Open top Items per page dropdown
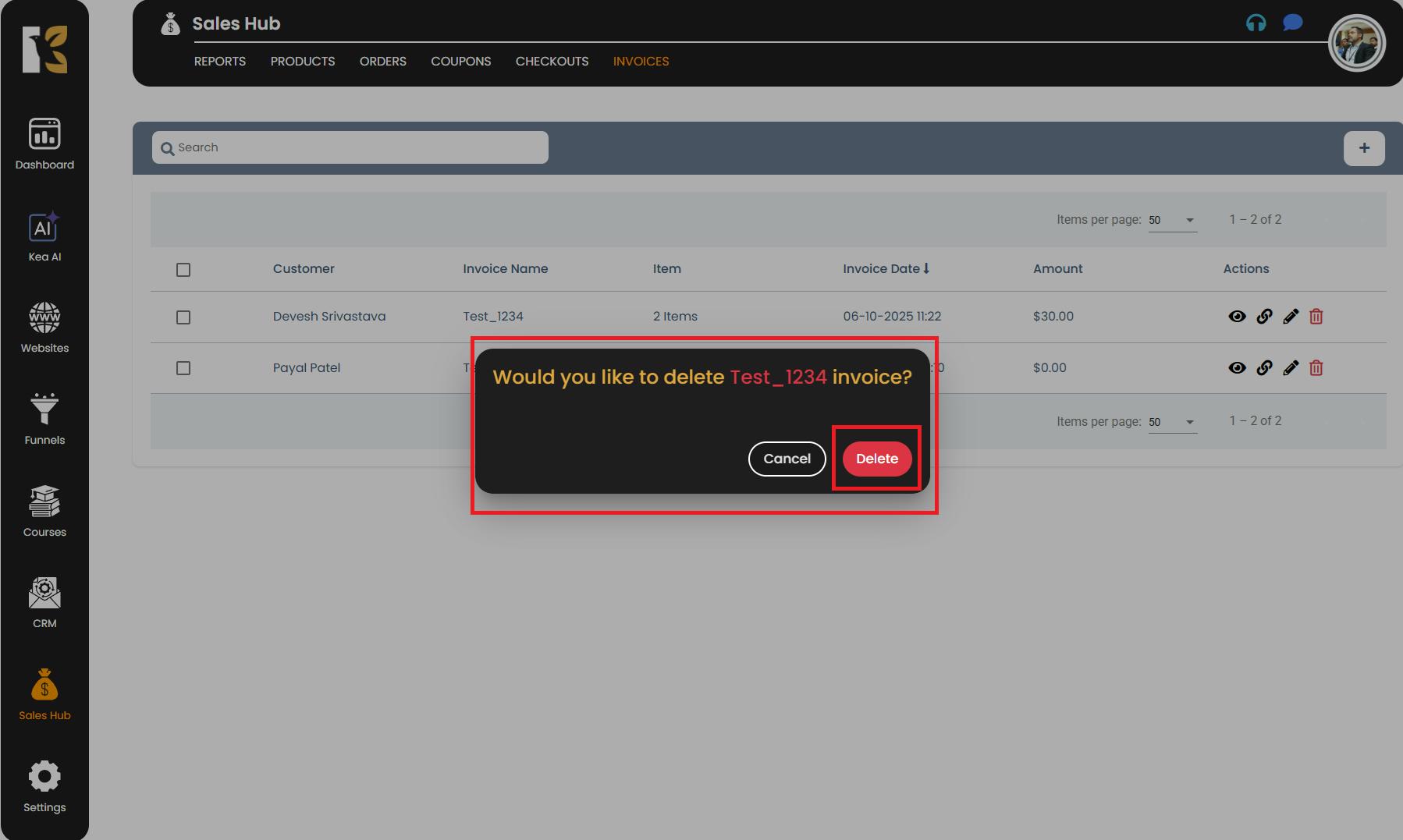Image resolution: width=1403 pixels, height=840 pixels. coord(1172,221)
